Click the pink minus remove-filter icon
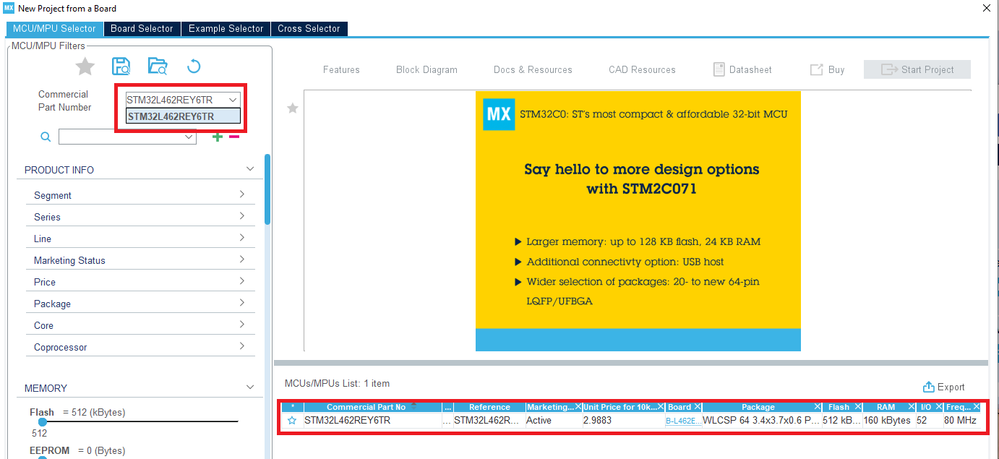999x459 pixels. point(234,136)
